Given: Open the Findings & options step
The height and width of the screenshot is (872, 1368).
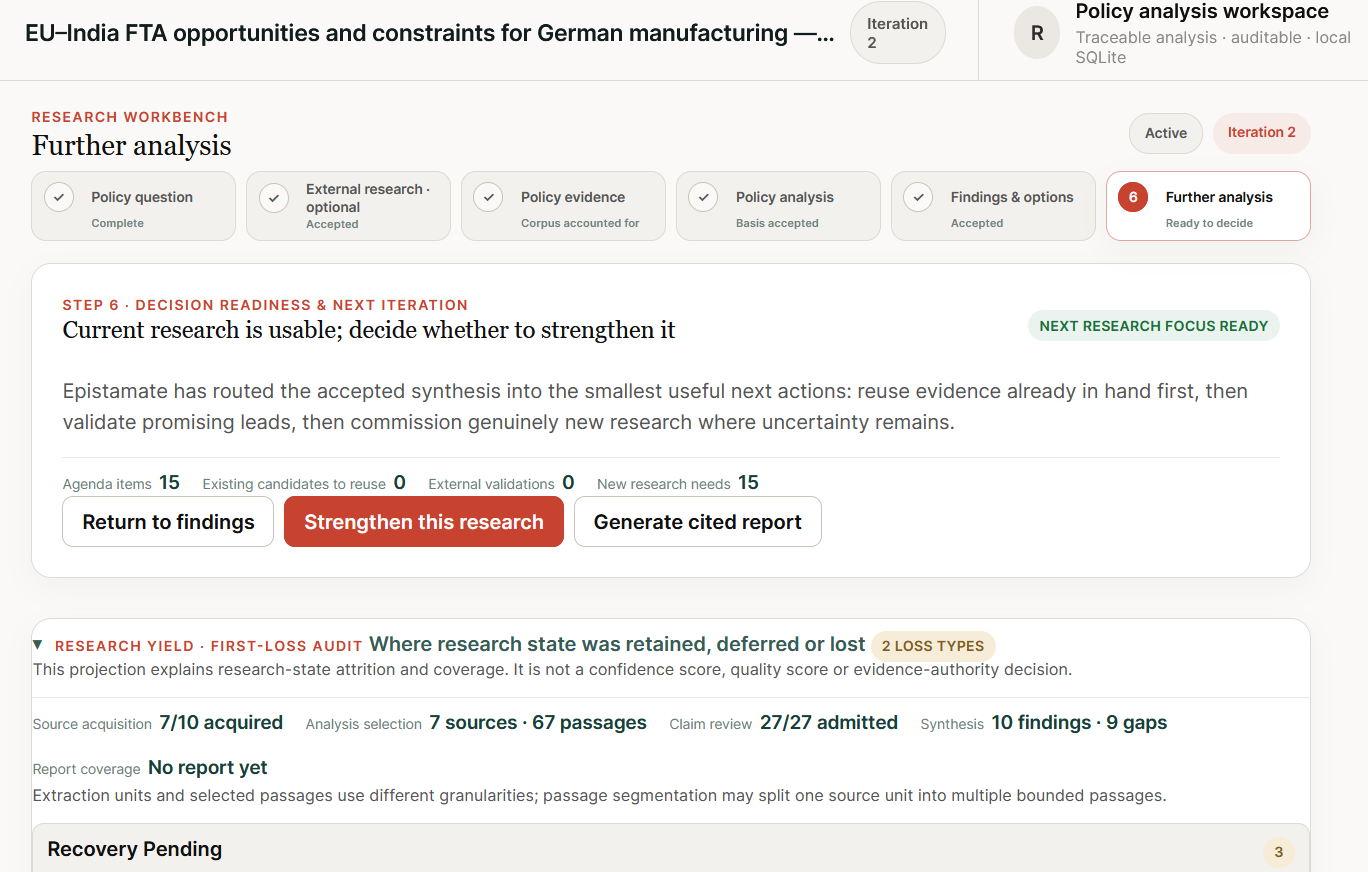Looking at the screenshot, I should coord(993,206).
